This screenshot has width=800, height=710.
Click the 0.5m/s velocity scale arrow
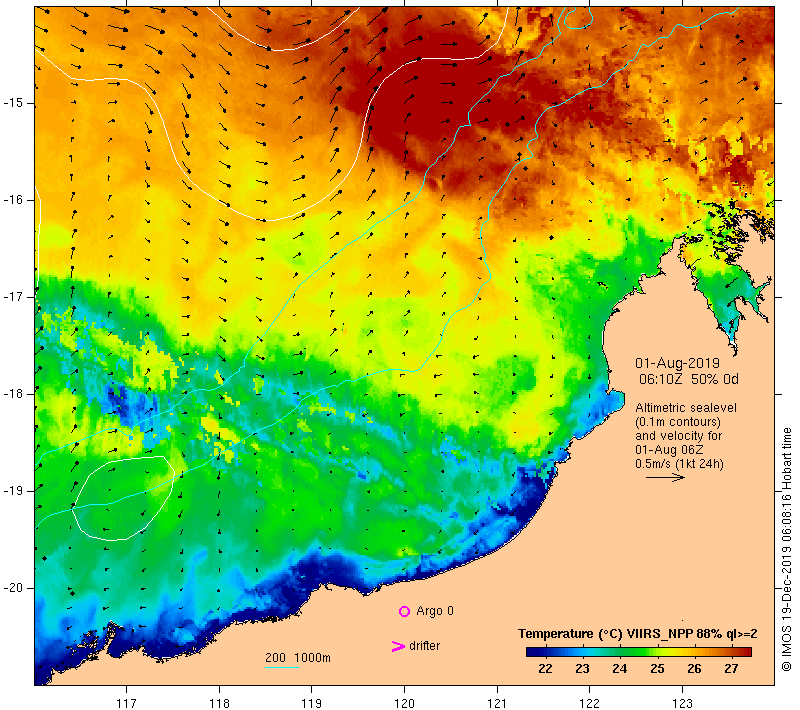(x=665, y=477)
